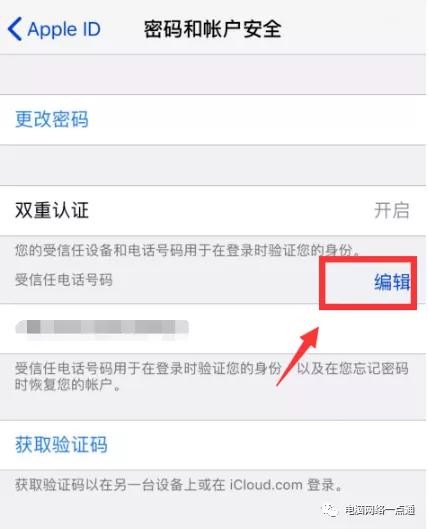
Task: Tap 编辑 to edit trusted numbers
Action: pyautogui.click(x=392, y=282)
